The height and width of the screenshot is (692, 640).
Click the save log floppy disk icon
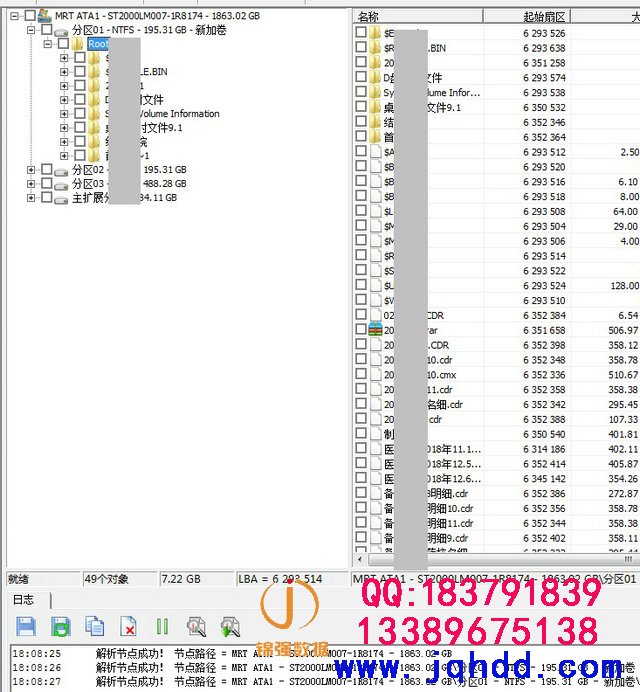tap(26, 627)
